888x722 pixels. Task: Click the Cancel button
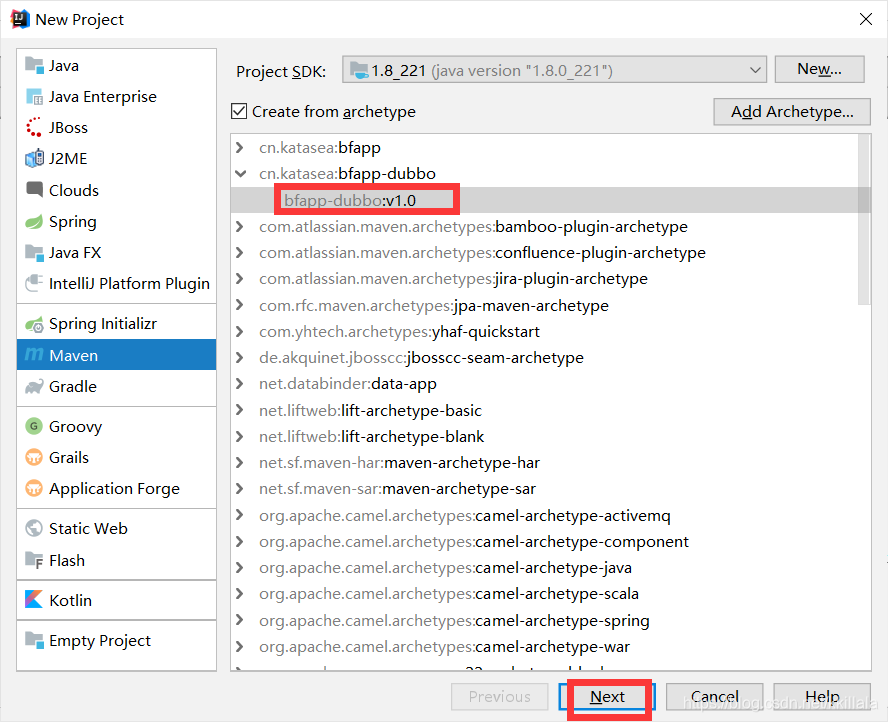pos(715,697)
